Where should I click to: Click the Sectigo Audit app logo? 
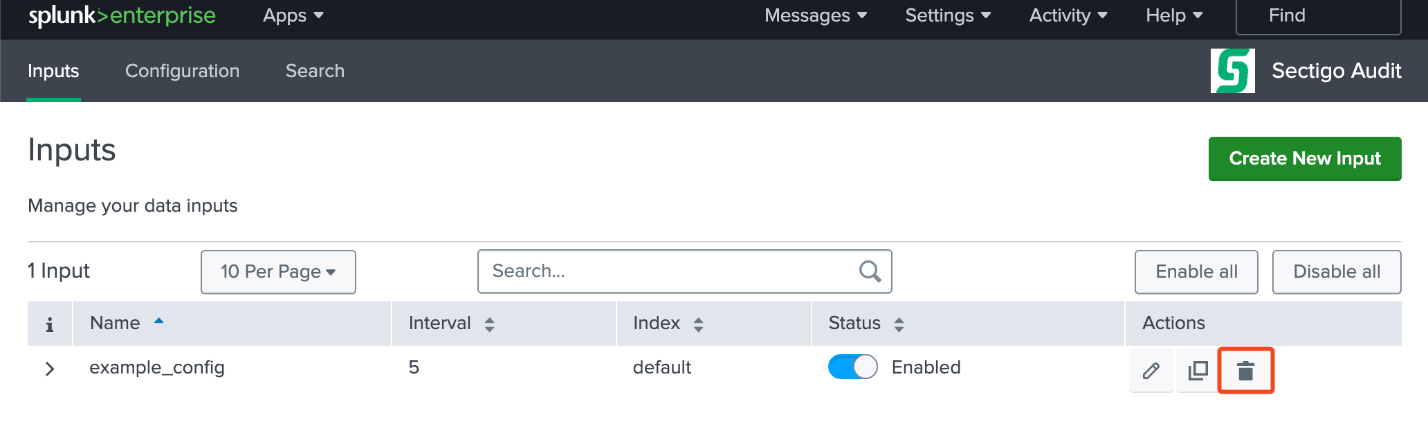point(1232,71)
